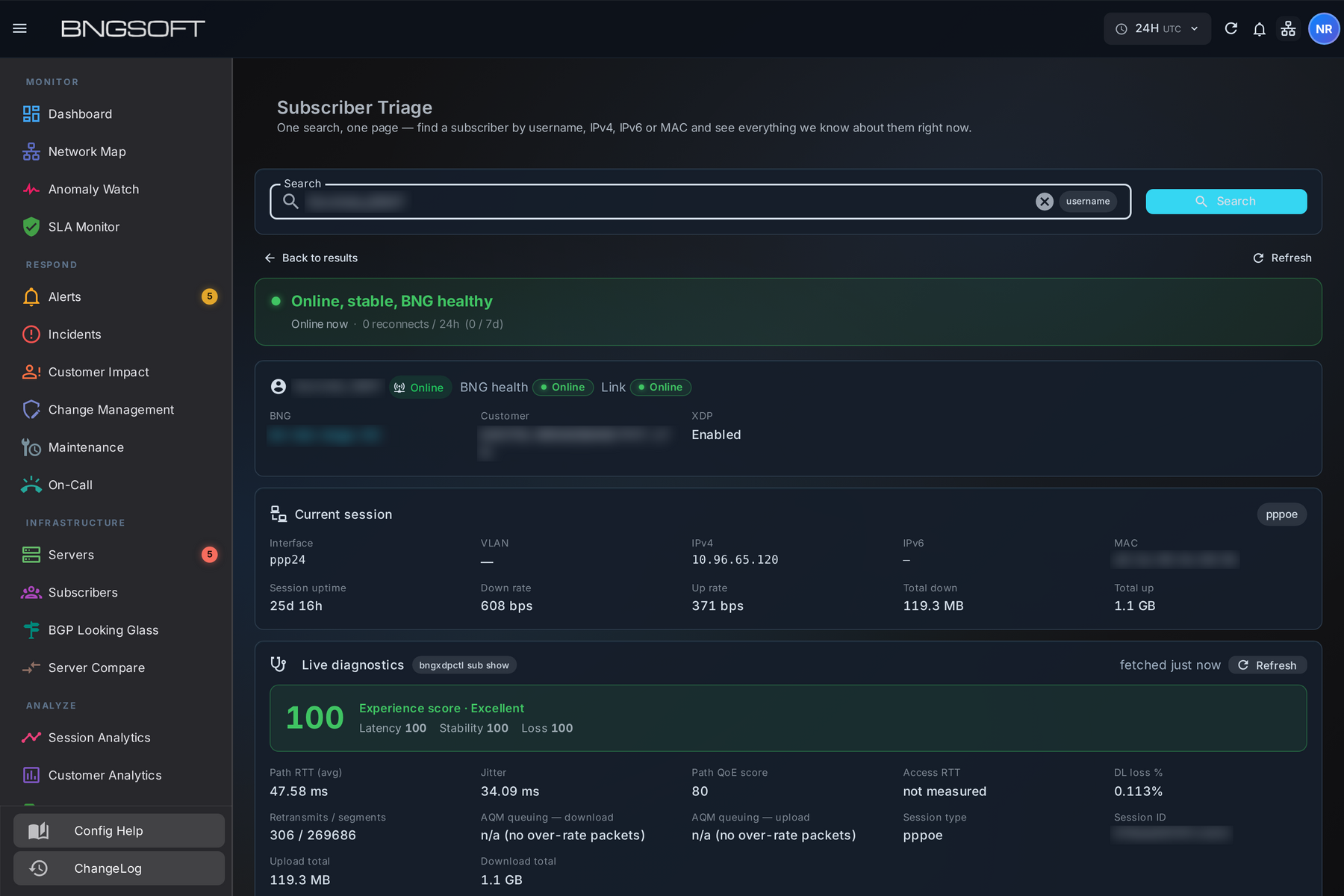
Task: Open the ChangeLog
Action: pyautogui.click(x=119, y=868)
